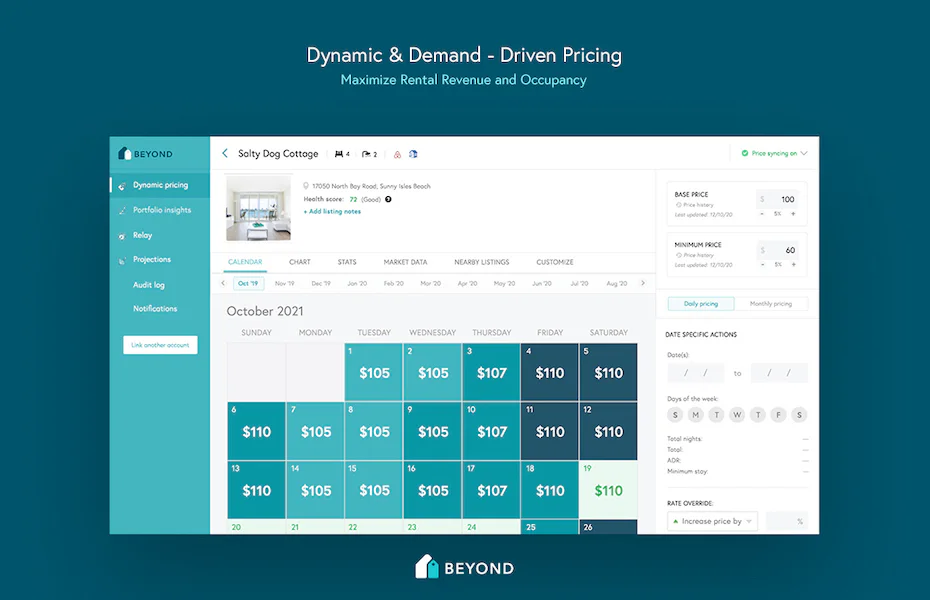The height and width of the screenshot is (600, 930).
Task: Switch to the Market Data tab
Action: coord(405,262)
